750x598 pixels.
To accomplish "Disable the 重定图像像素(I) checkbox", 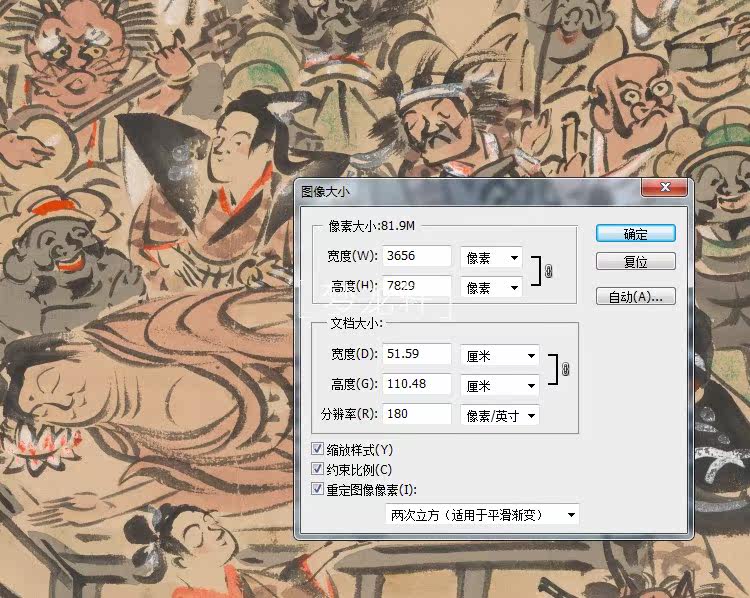I will point(317,489).
